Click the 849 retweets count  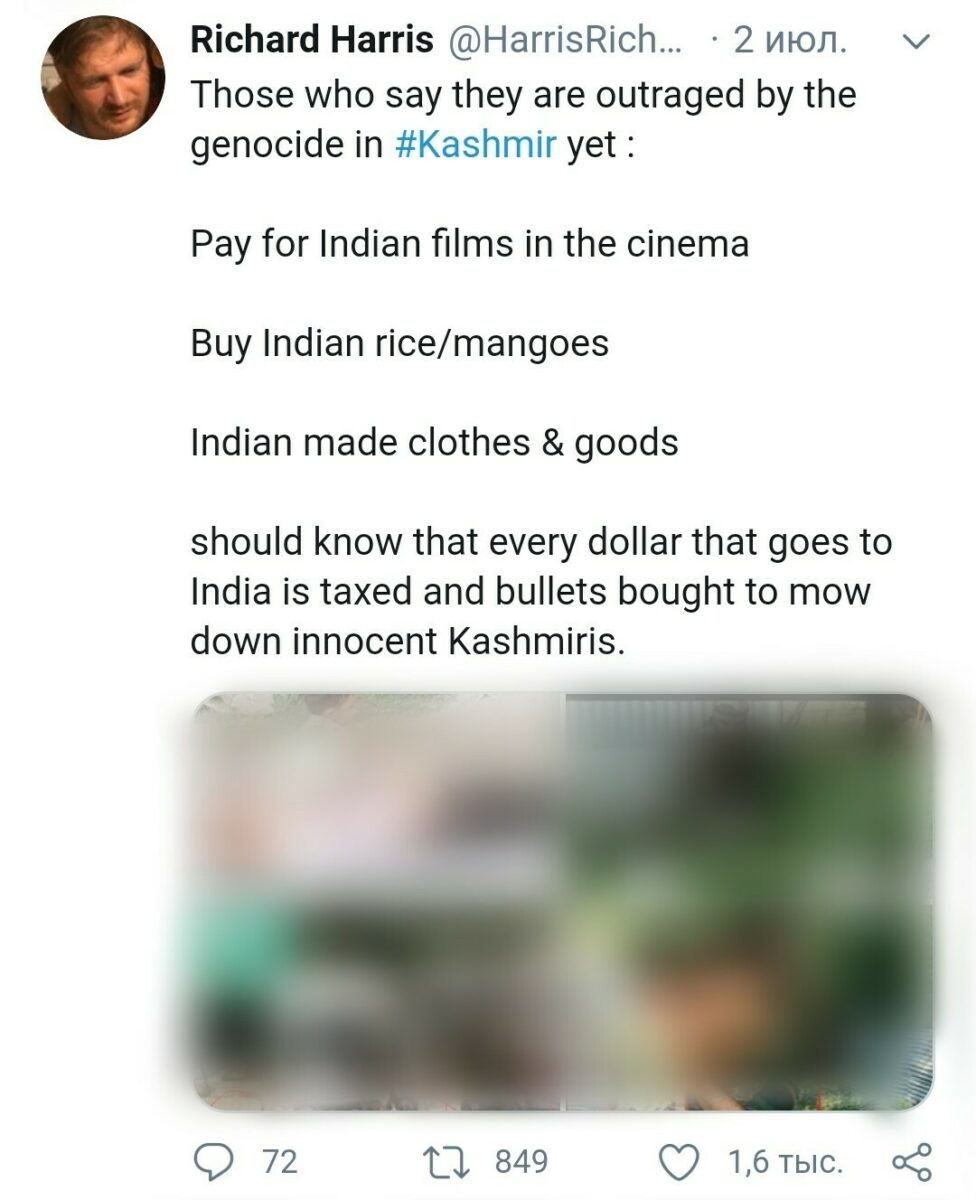[x=522, y=1161]
